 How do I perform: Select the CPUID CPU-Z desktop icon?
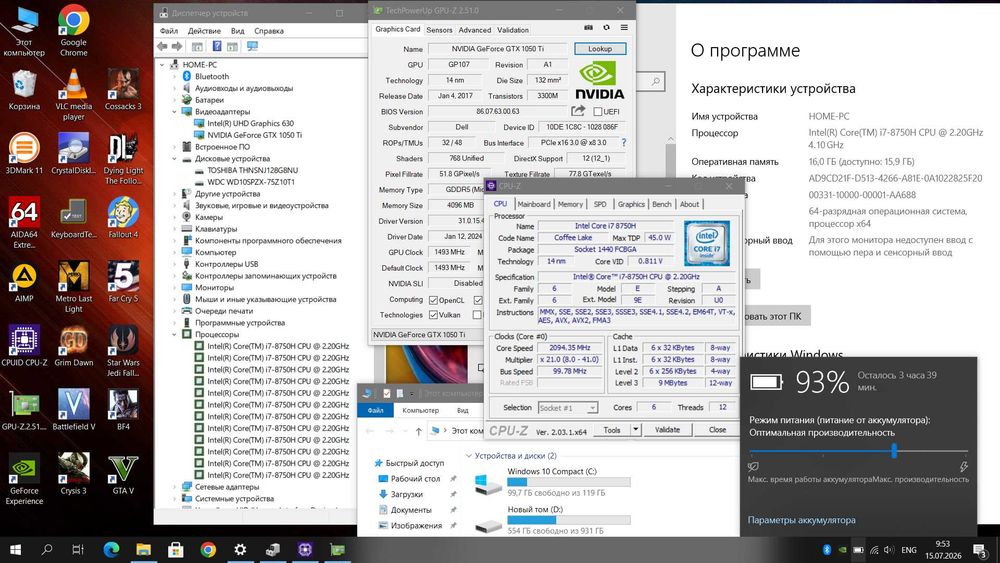(24, 346)
